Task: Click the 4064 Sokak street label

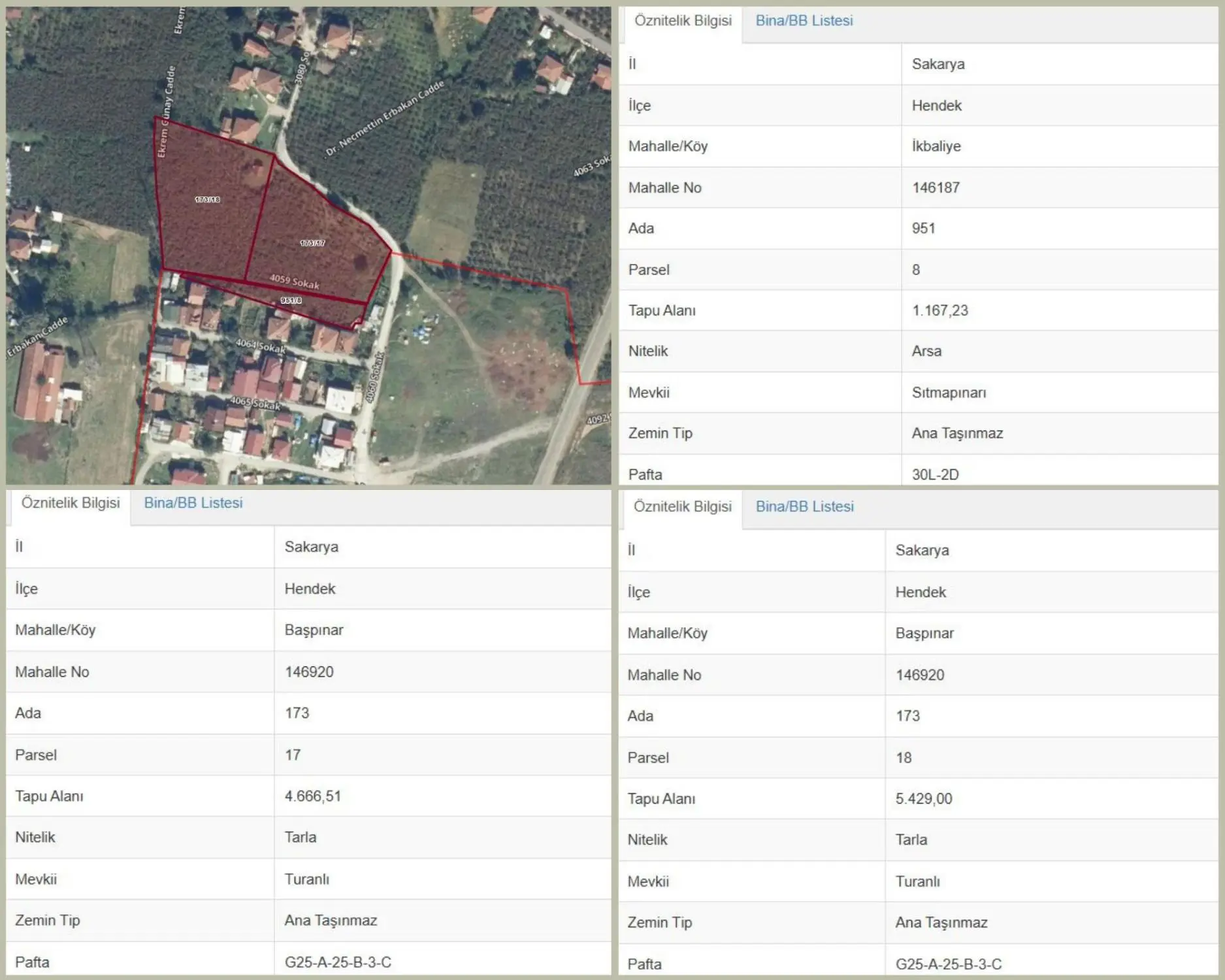Action: 261,346
